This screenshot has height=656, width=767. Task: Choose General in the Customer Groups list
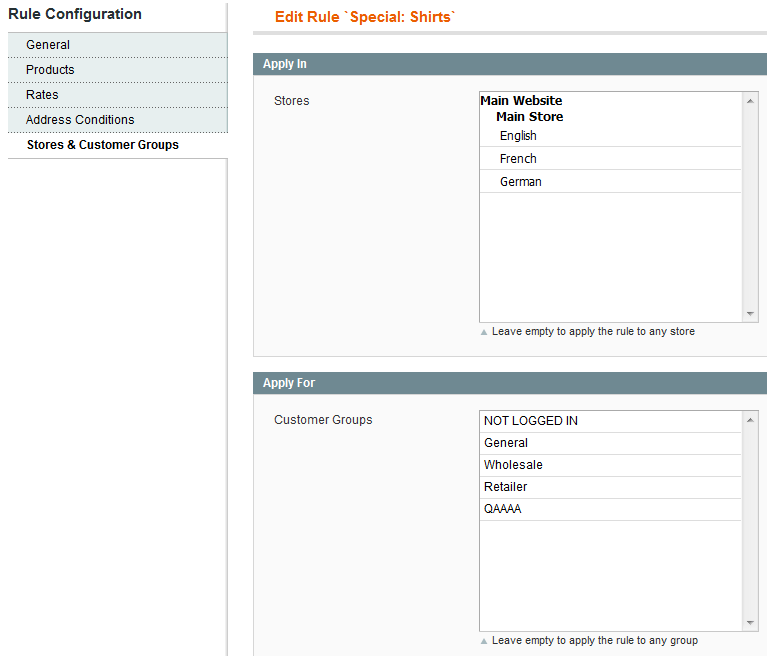[506, 443]
